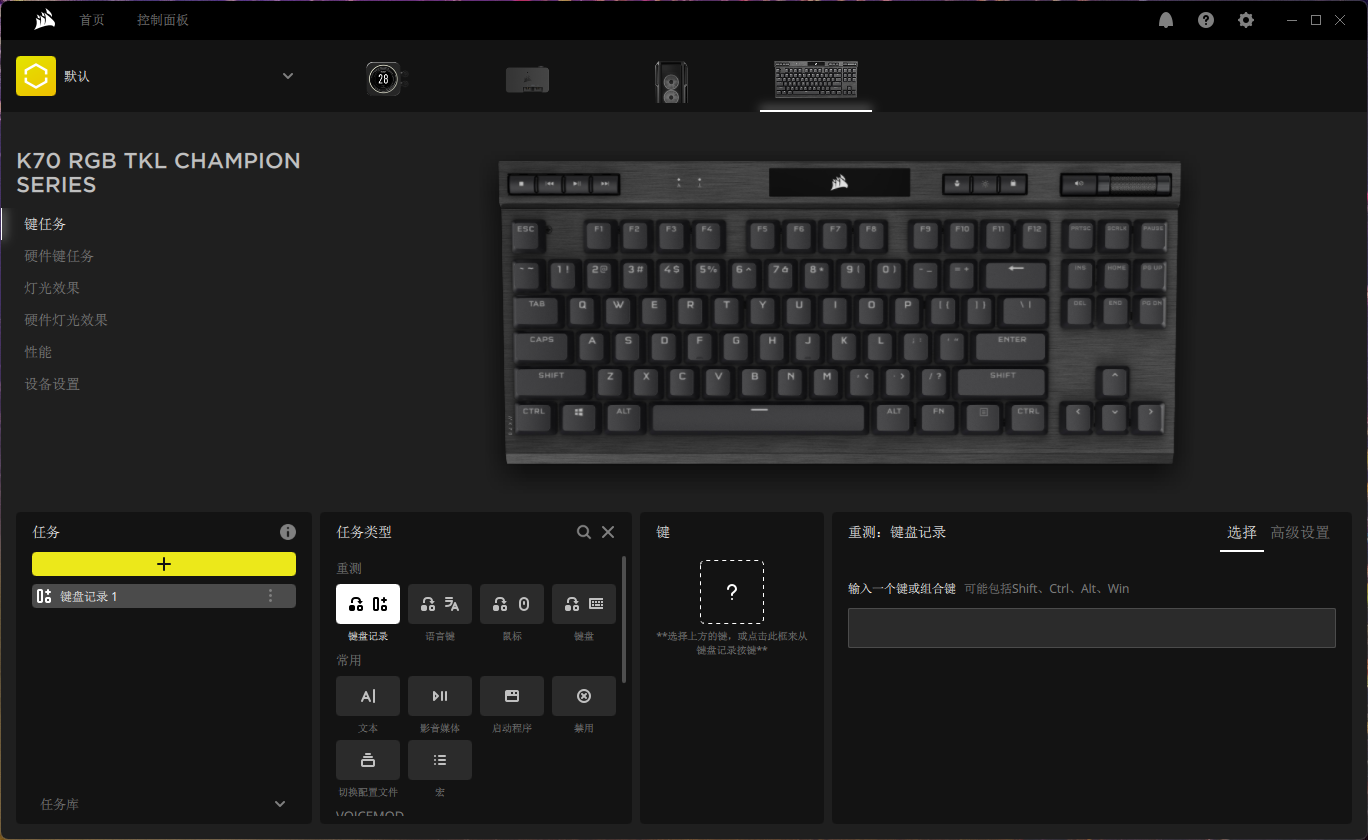
Task: Click the task type list scrollbar
Action: click(x=625, y=620)
